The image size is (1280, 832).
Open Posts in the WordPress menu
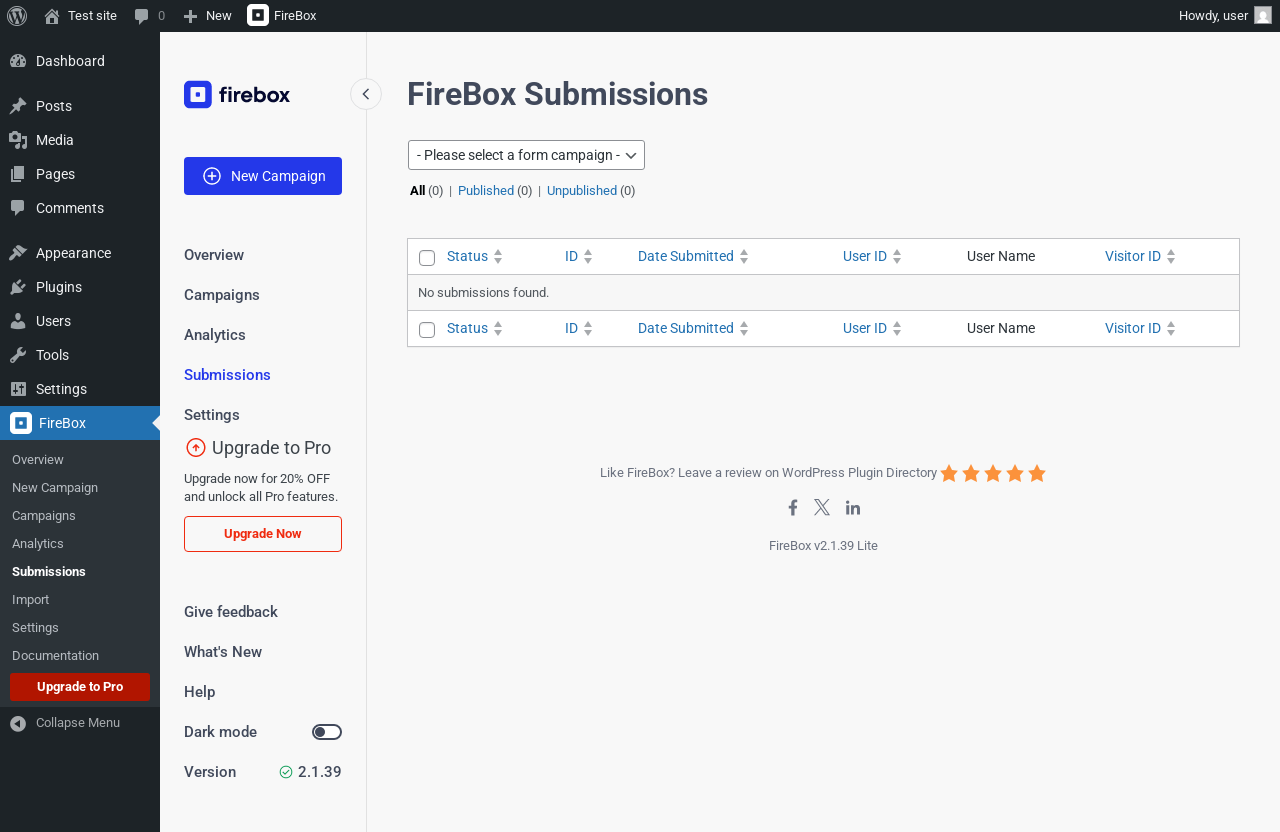80,106
